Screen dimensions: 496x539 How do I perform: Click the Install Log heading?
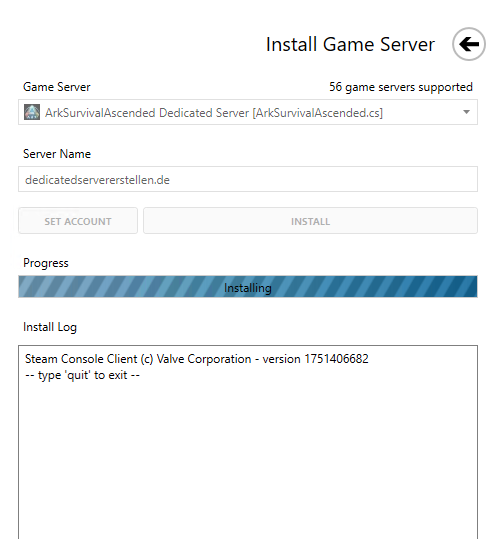point(50,327)
